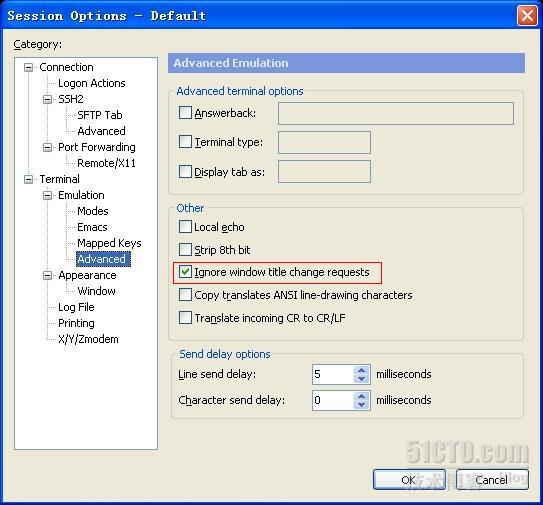The height and width of the screenshot is (505, 543).
Task: Open the Log File category
Action: pyautogui.click(x=76, y=307)
